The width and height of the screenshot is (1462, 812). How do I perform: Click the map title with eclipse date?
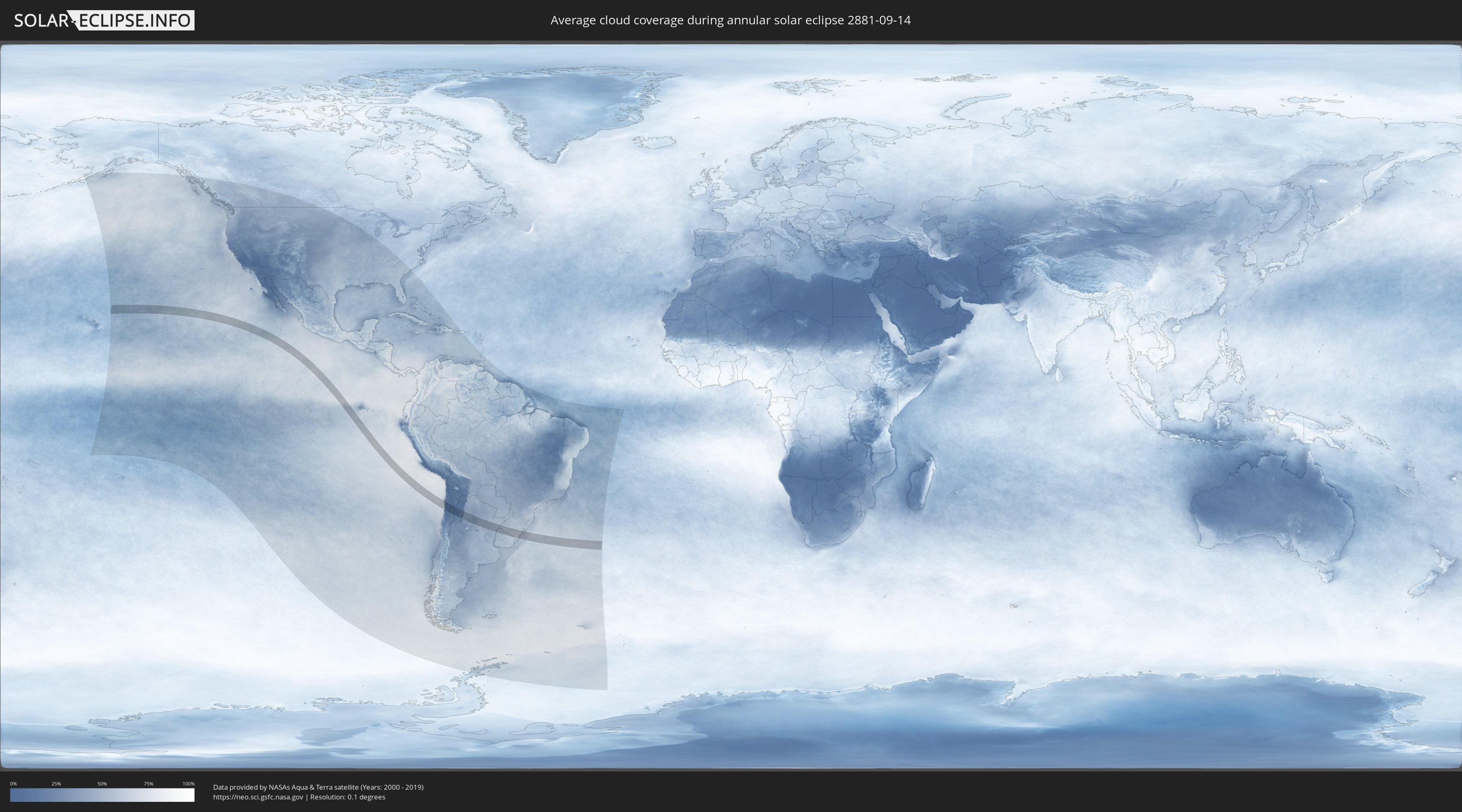click(731, 20)
